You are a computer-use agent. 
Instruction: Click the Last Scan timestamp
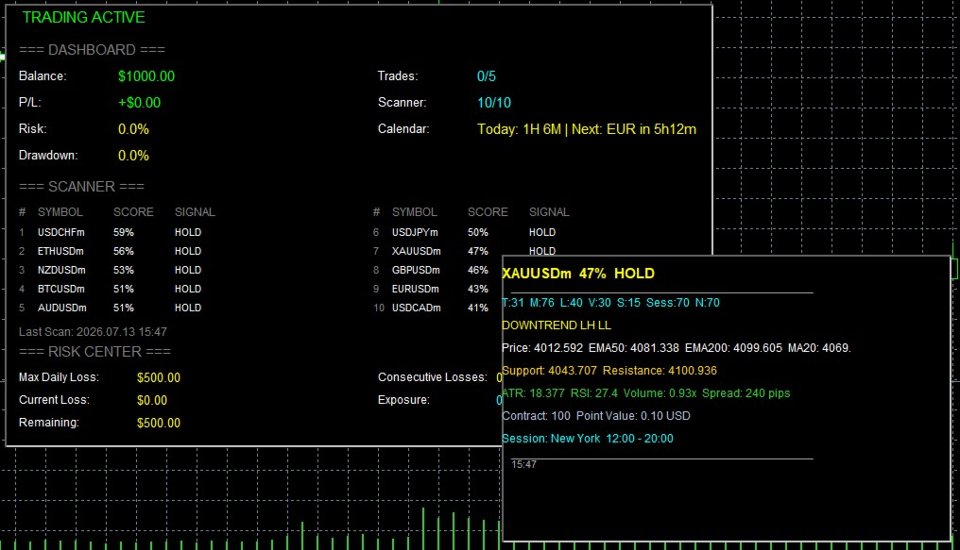coord(92,331)
